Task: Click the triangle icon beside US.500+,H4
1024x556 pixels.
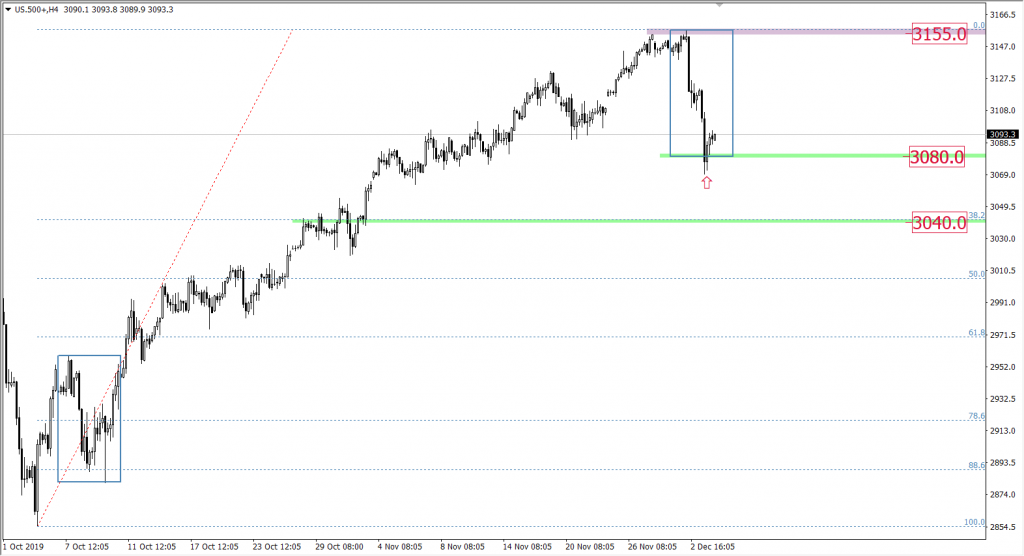Action: (7, 10)
